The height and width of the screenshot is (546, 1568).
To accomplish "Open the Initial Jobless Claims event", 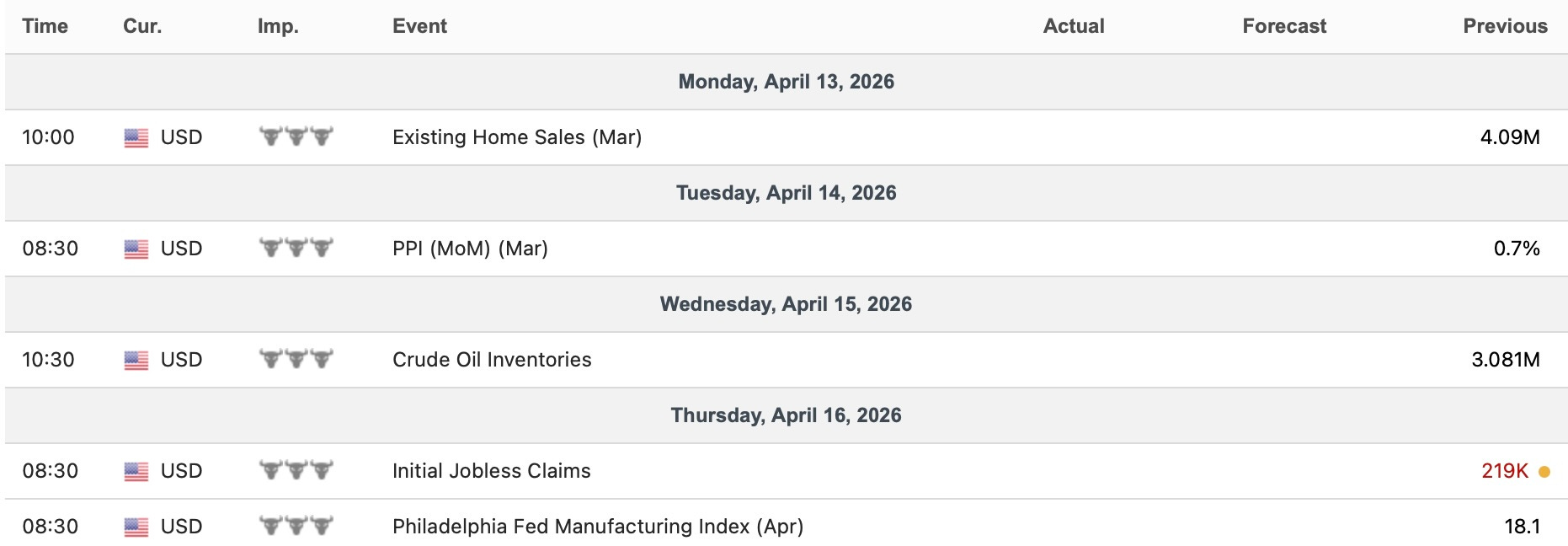I will click(x=492, y=471).
